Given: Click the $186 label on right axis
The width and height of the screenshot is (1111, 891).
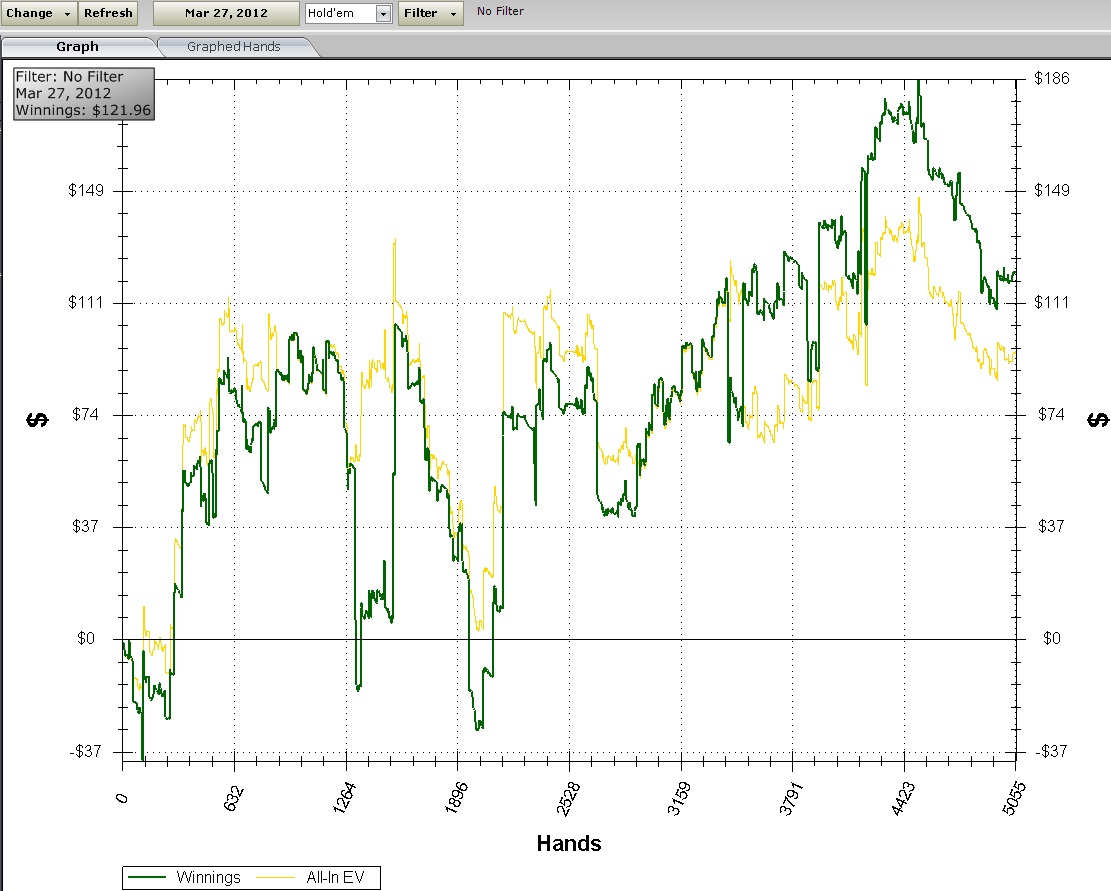Looking at the screenshot, I should pyautogui.click(x=1052, y=78).
